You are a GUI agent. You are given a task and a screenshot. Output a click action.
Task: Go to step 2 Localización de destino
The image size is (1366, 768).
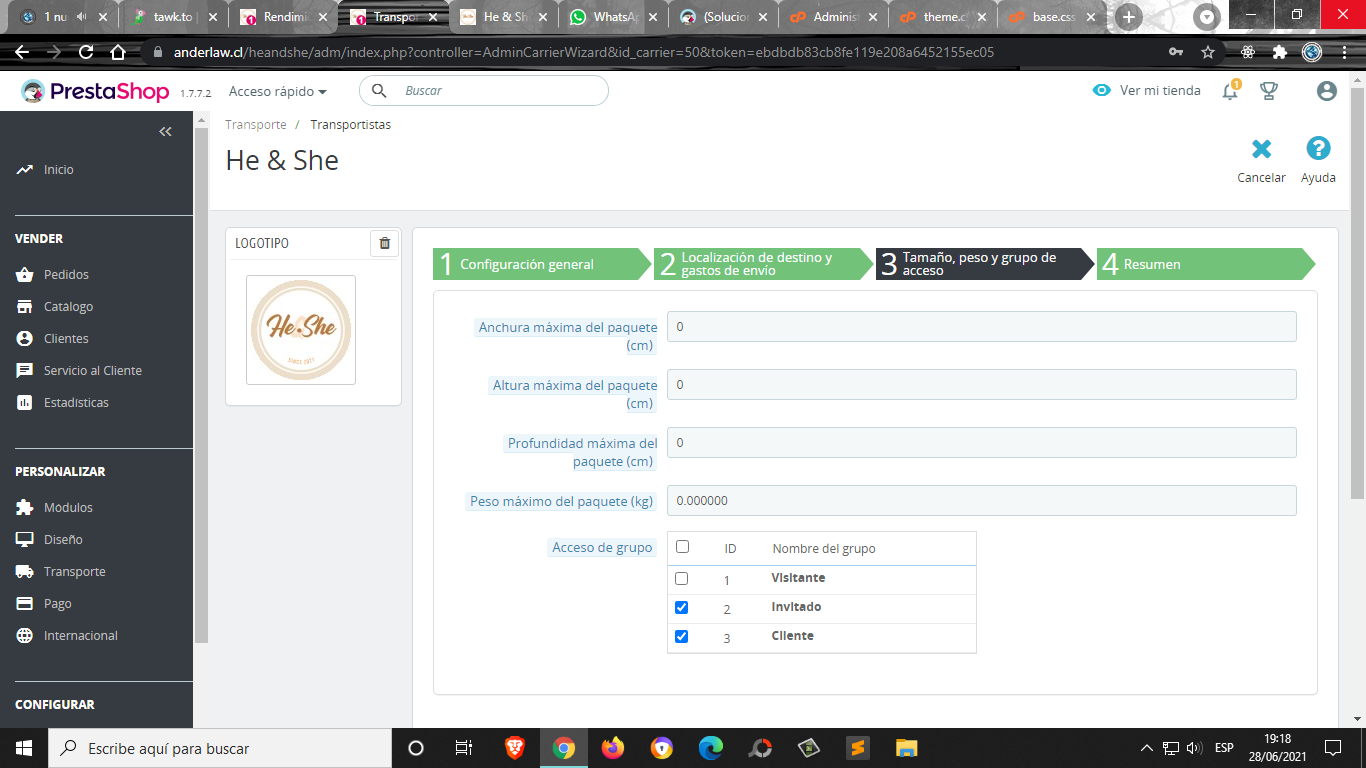tap(765, 264)
